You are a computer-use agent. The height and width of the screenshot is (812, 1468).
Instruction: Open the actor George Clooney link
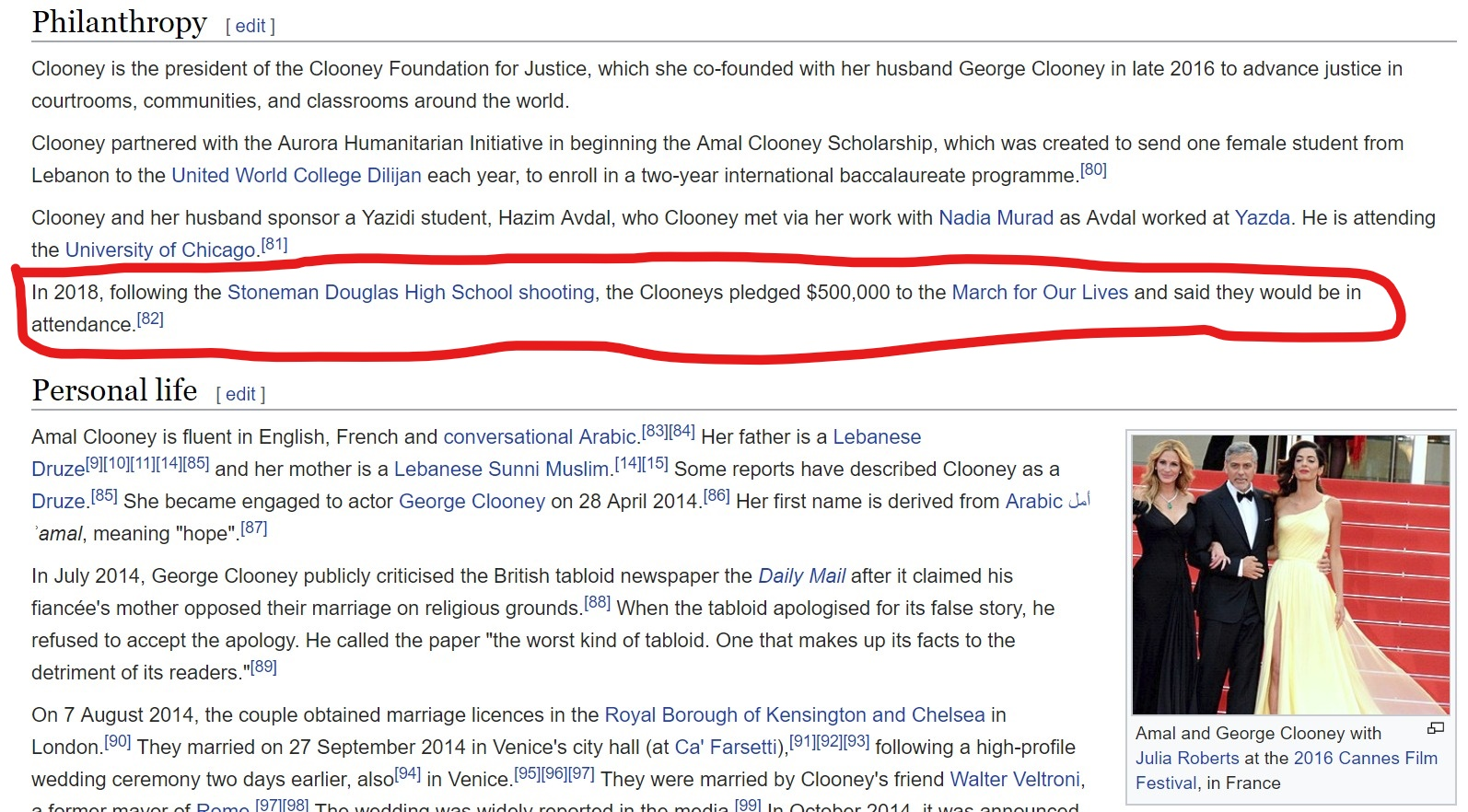tap(472, 501)
